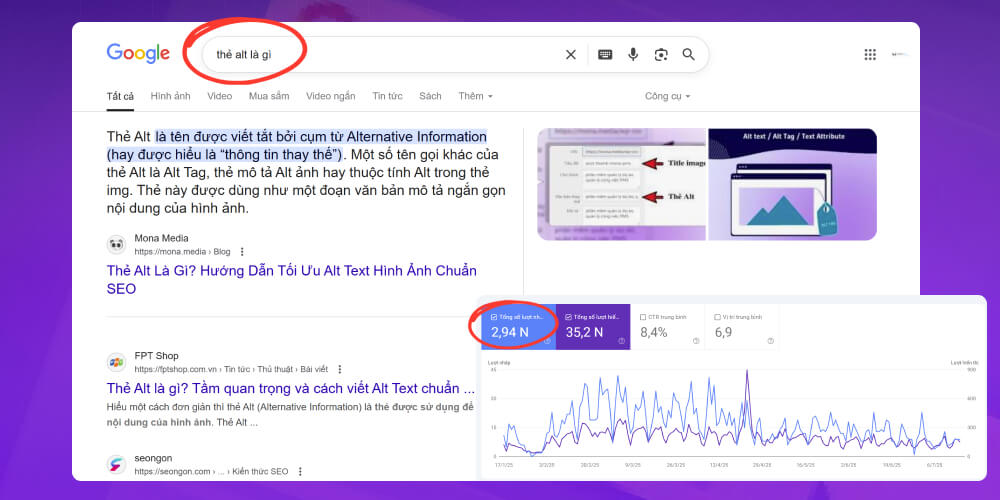
Task: Click the mona.media Blog URL breadcrumb
Action: click(182, 252)
